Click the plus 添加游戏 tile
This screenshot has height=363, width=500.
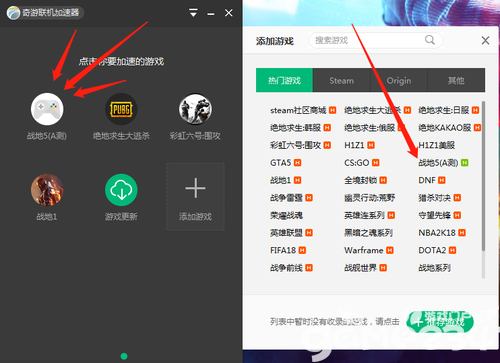tap(195, 197)
